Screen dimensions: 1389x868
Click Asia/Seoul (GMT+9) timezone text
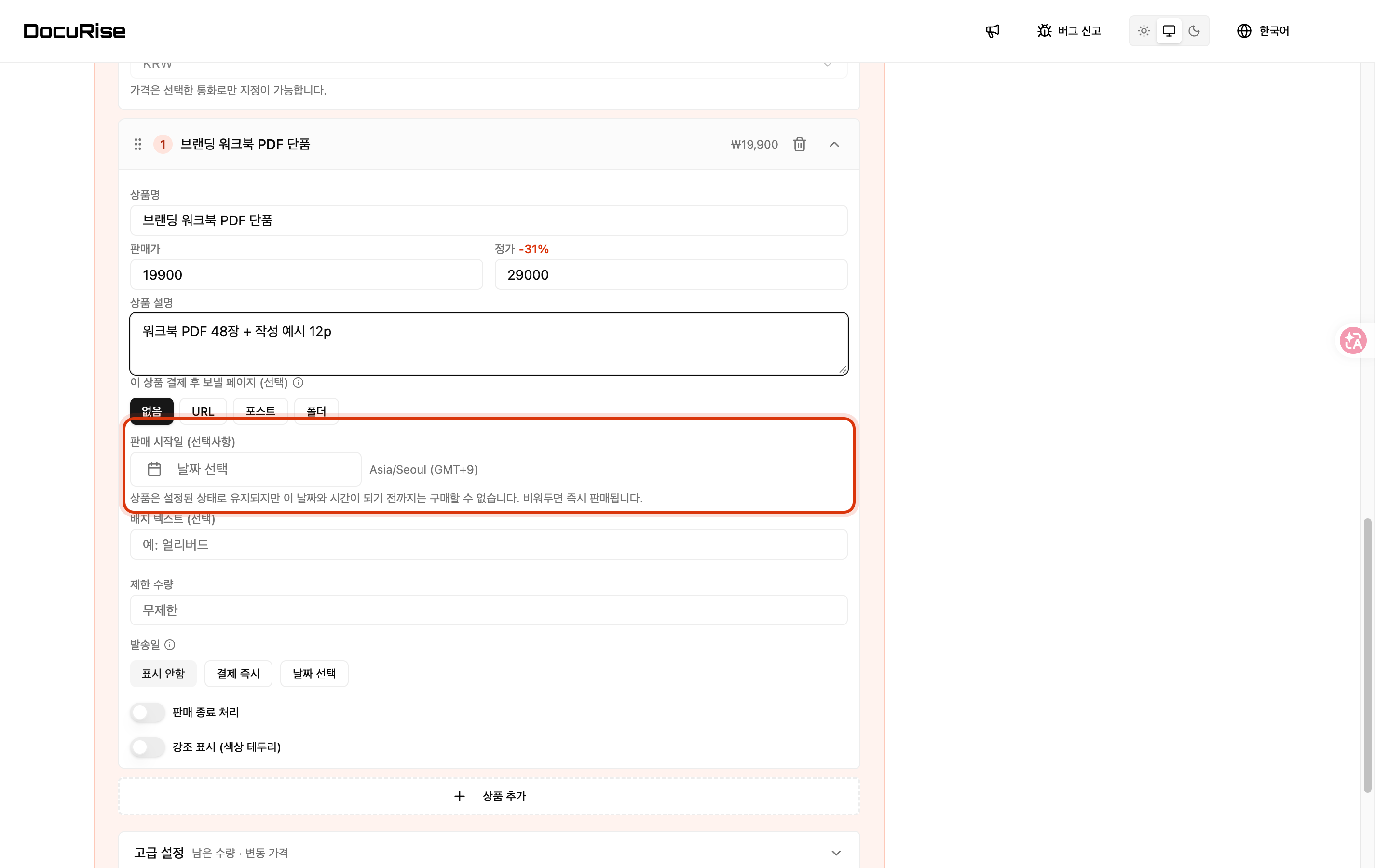(423, 470)
